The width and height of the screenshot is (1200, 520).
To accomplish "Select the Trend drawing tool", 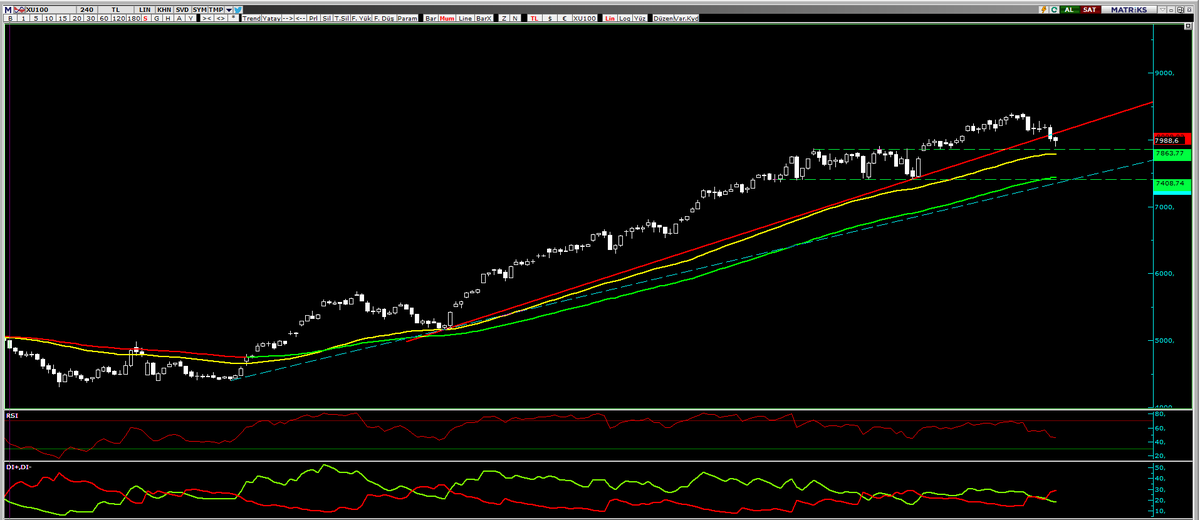I will coord(251,19).
